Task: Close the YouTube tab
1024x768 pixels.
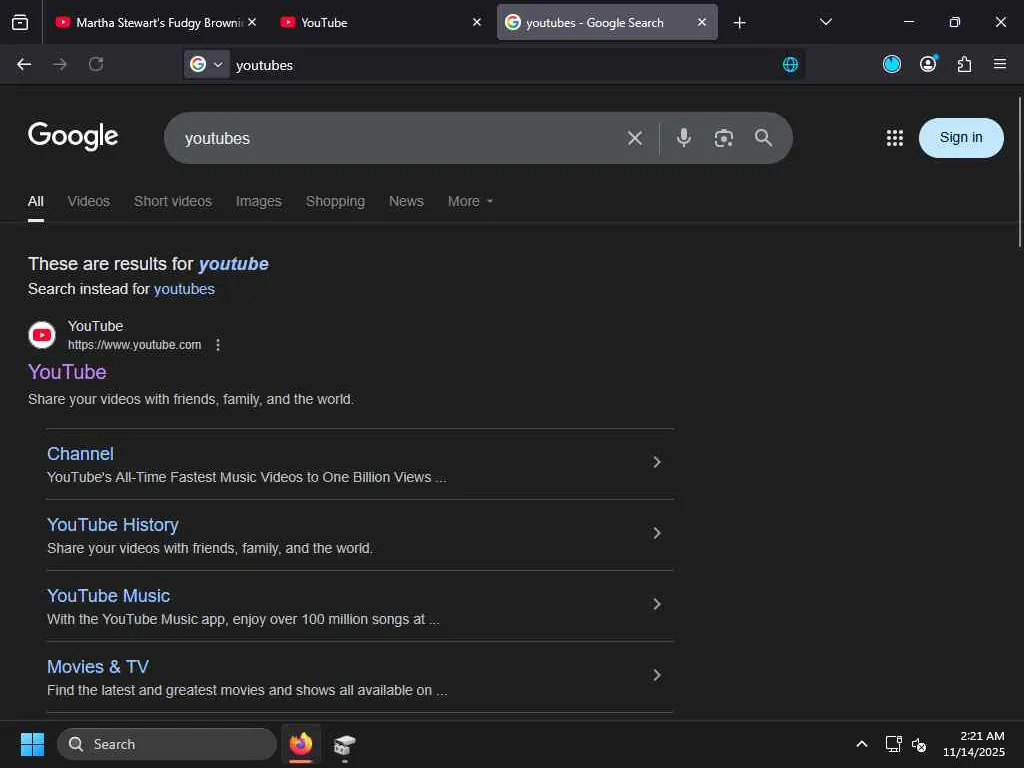Action: pos(477,22)
